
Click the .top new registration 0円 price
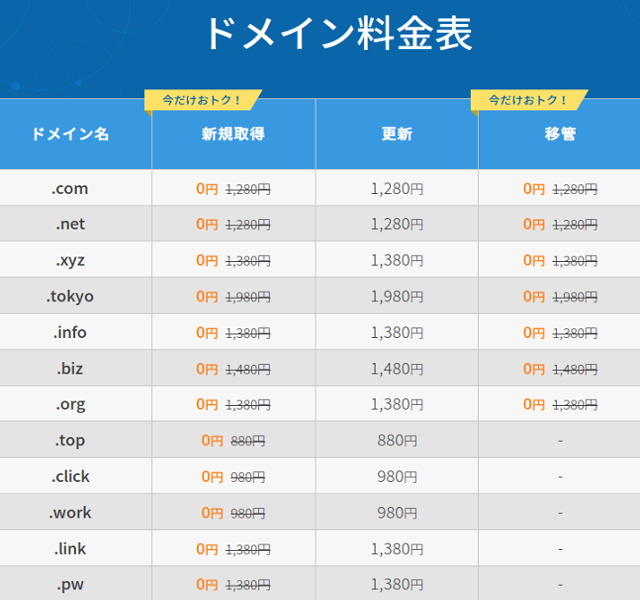coord(212,440)
